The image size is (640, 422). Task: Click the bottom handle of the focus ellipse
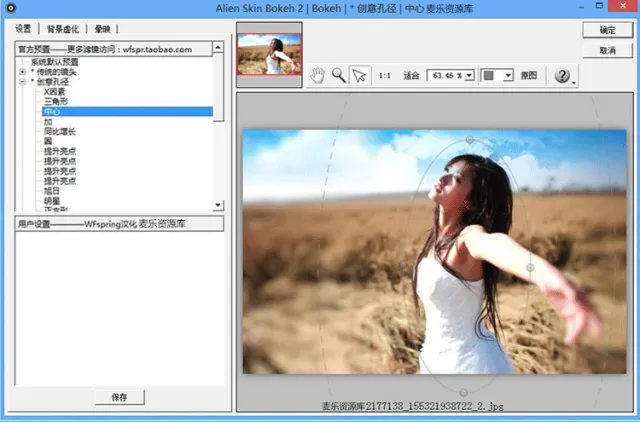coord(463,393)
